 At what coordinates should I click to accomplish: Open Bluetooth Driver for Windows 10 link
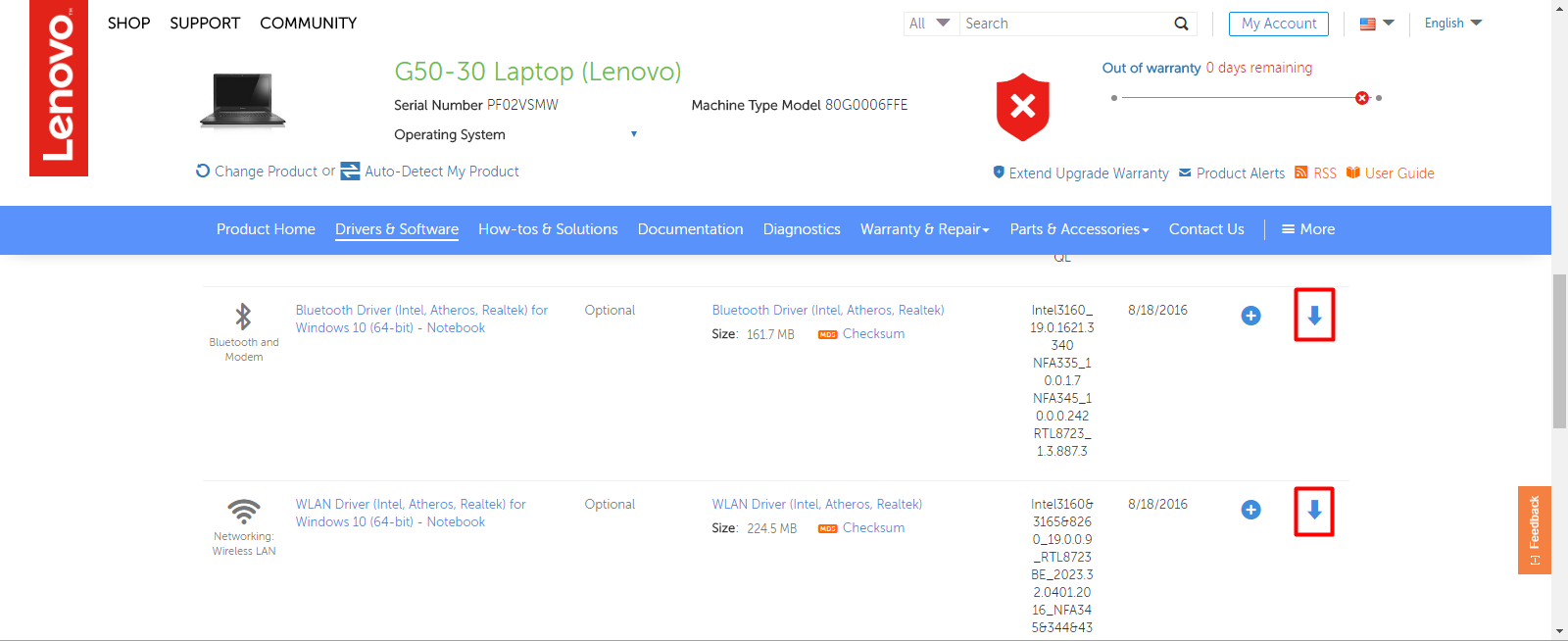coord(421,319)
